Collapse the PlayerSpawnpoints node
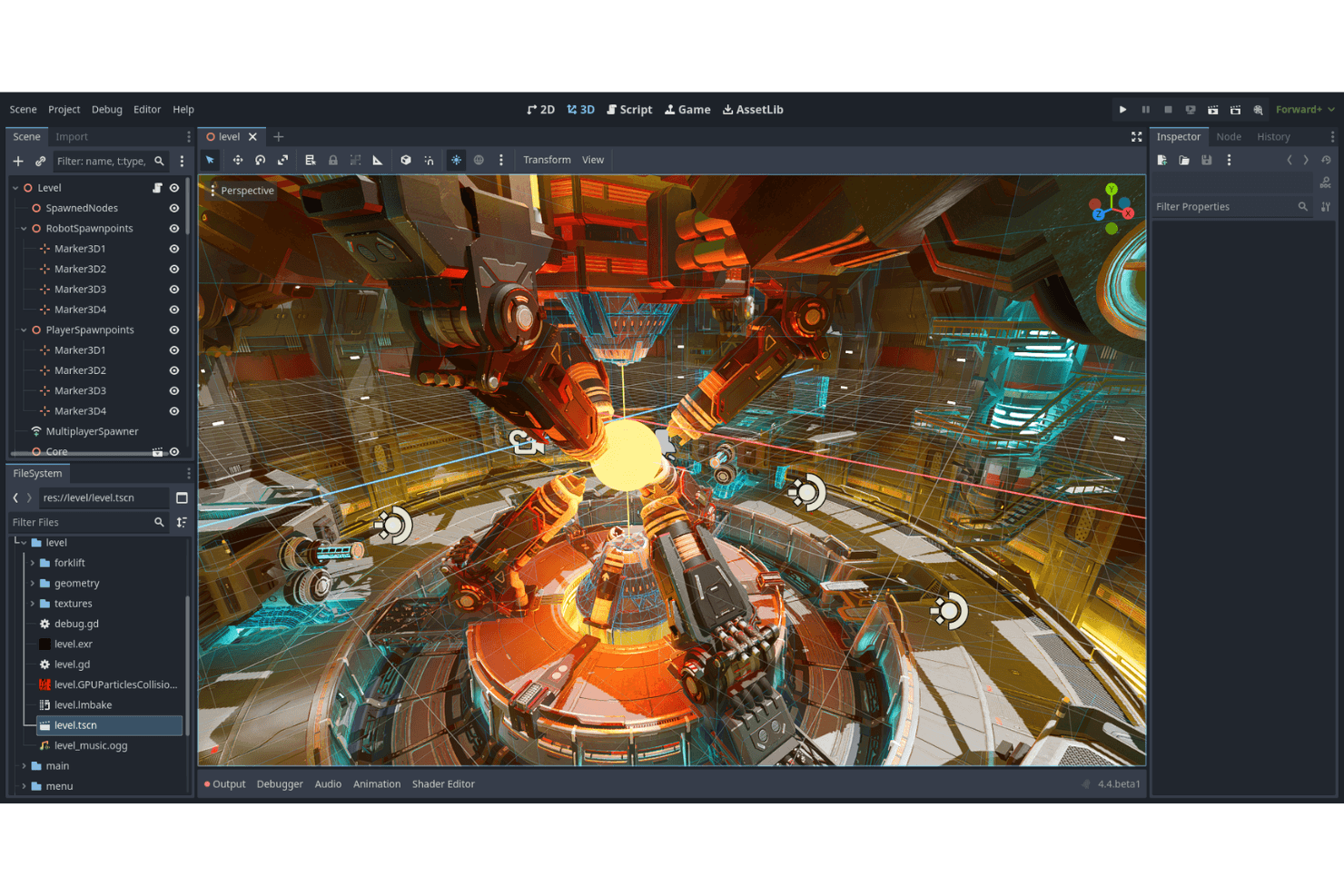This screenshot has height=896, width=1344. [x=24, y=330]
